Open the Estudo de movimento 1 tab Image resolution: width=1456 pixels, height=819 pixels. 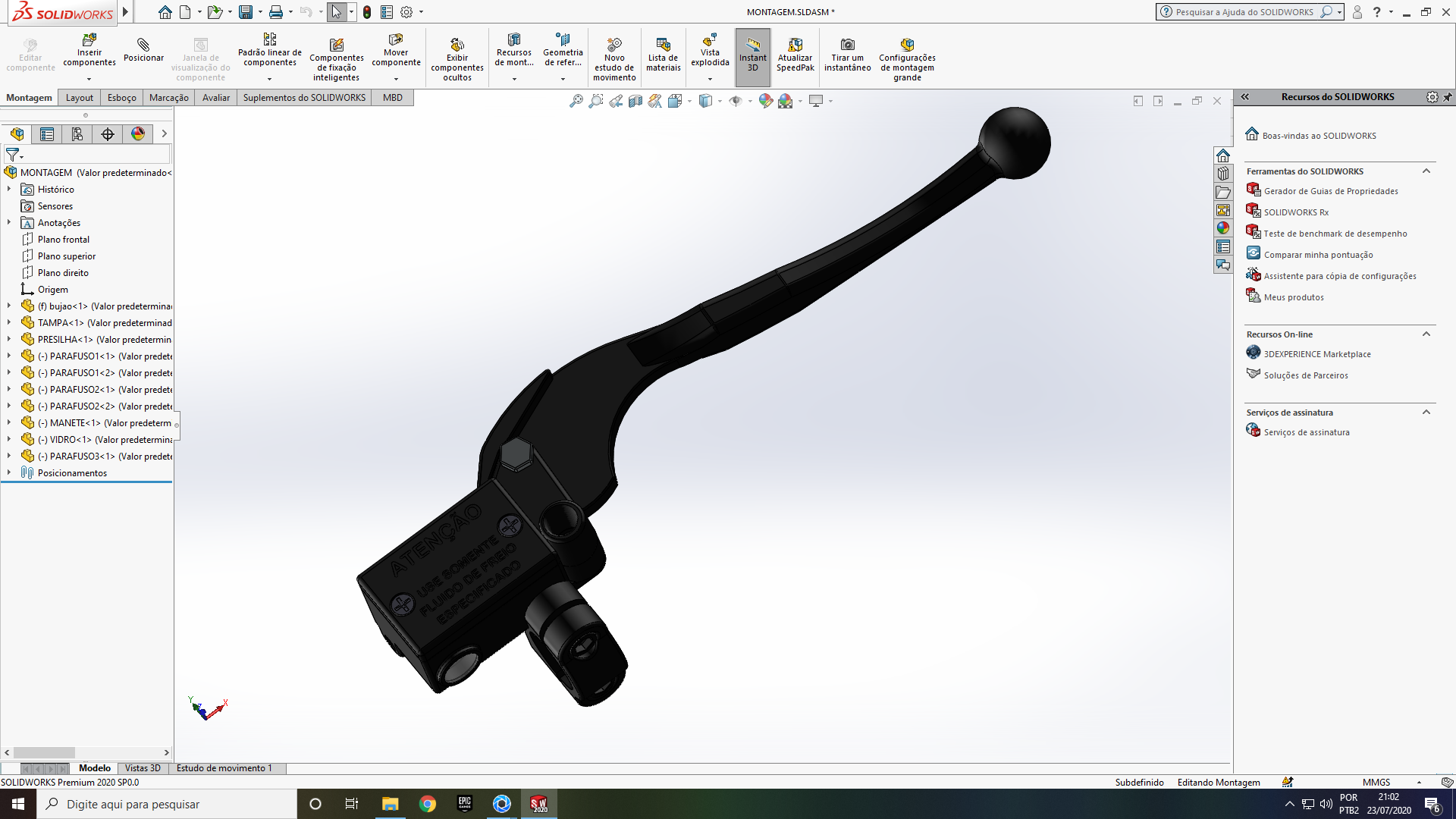pyautogui.click(x=224, y=768)
